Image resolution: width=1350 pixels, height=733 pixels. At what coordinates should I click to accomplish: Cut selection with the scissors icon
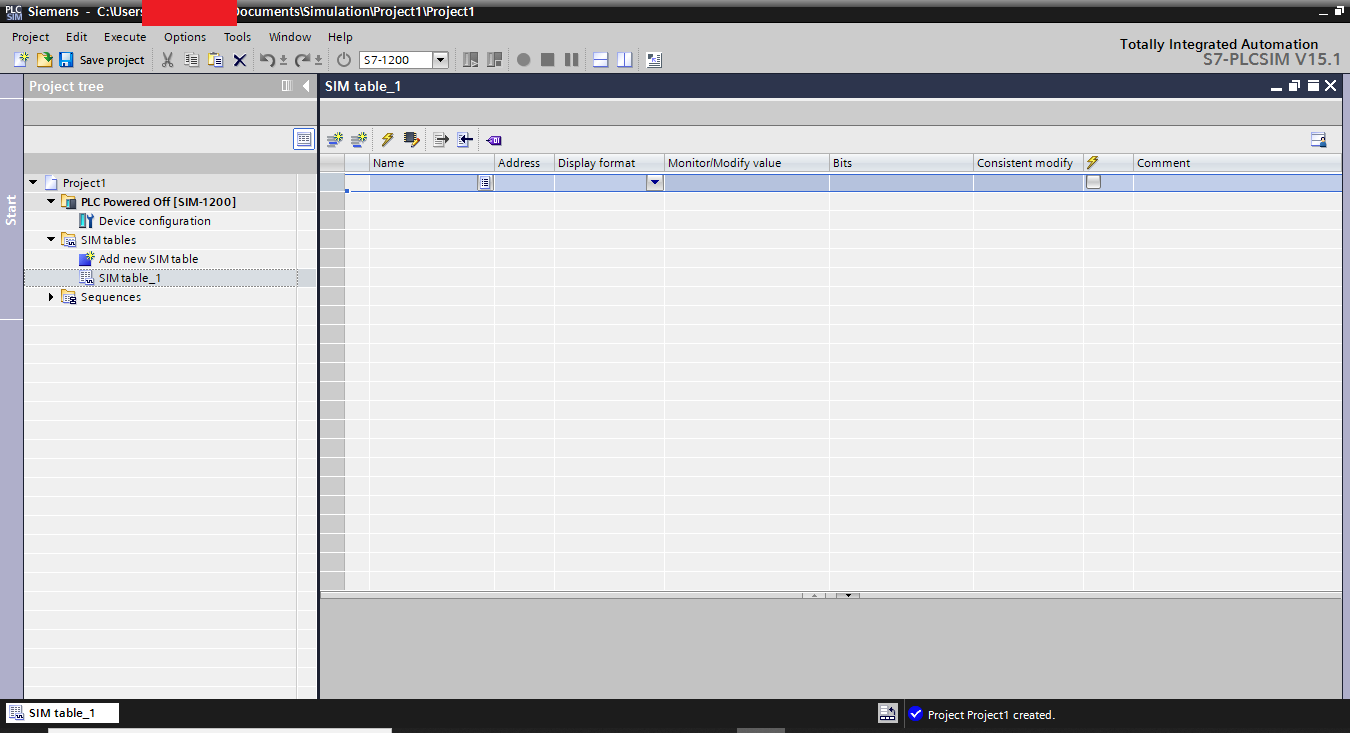167,60
